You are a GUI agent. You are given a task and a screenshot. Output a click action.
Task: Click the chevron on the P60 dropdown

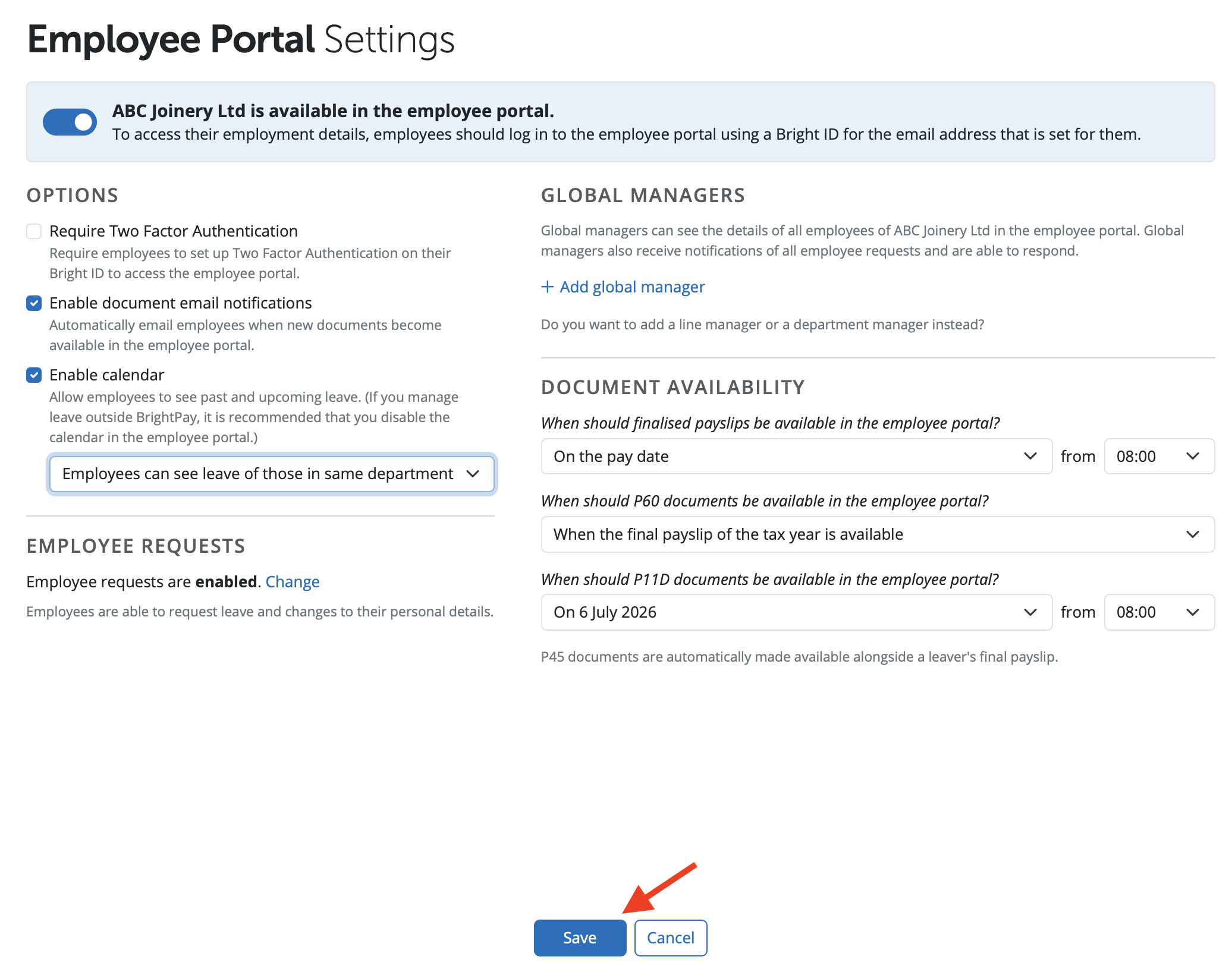[1192, 534]
